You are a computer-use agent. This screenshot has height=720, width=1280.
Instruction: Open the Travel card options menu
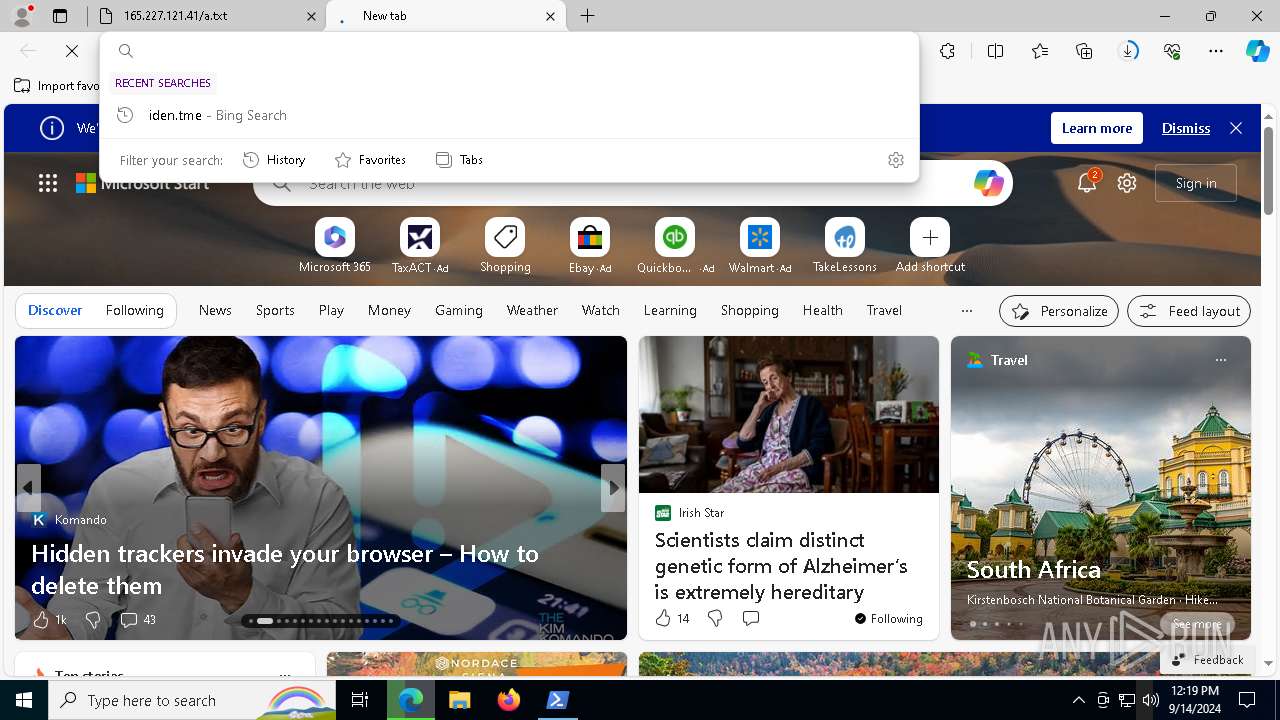point(1220,360)
